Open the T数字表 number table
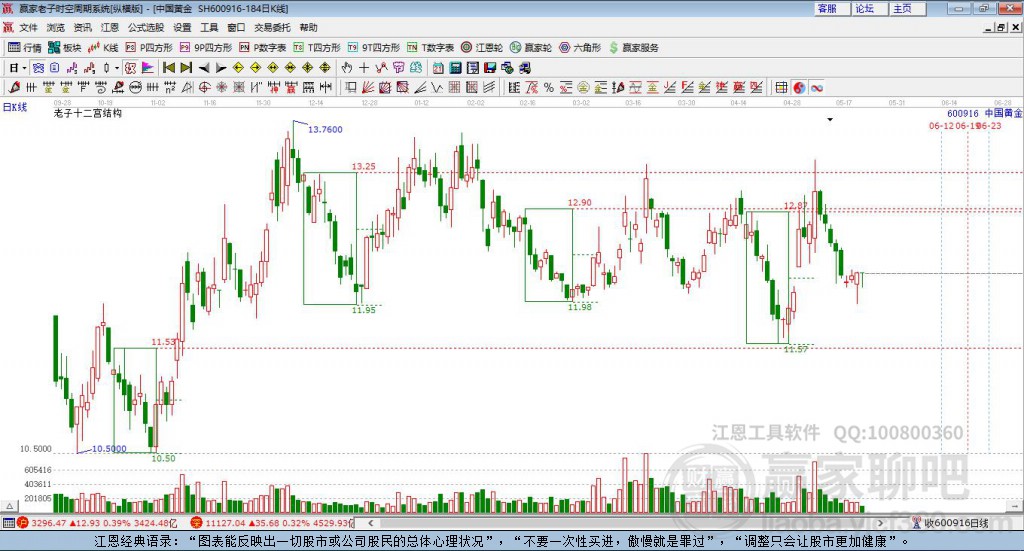The image size is (1024, 551). pos(430,48)
